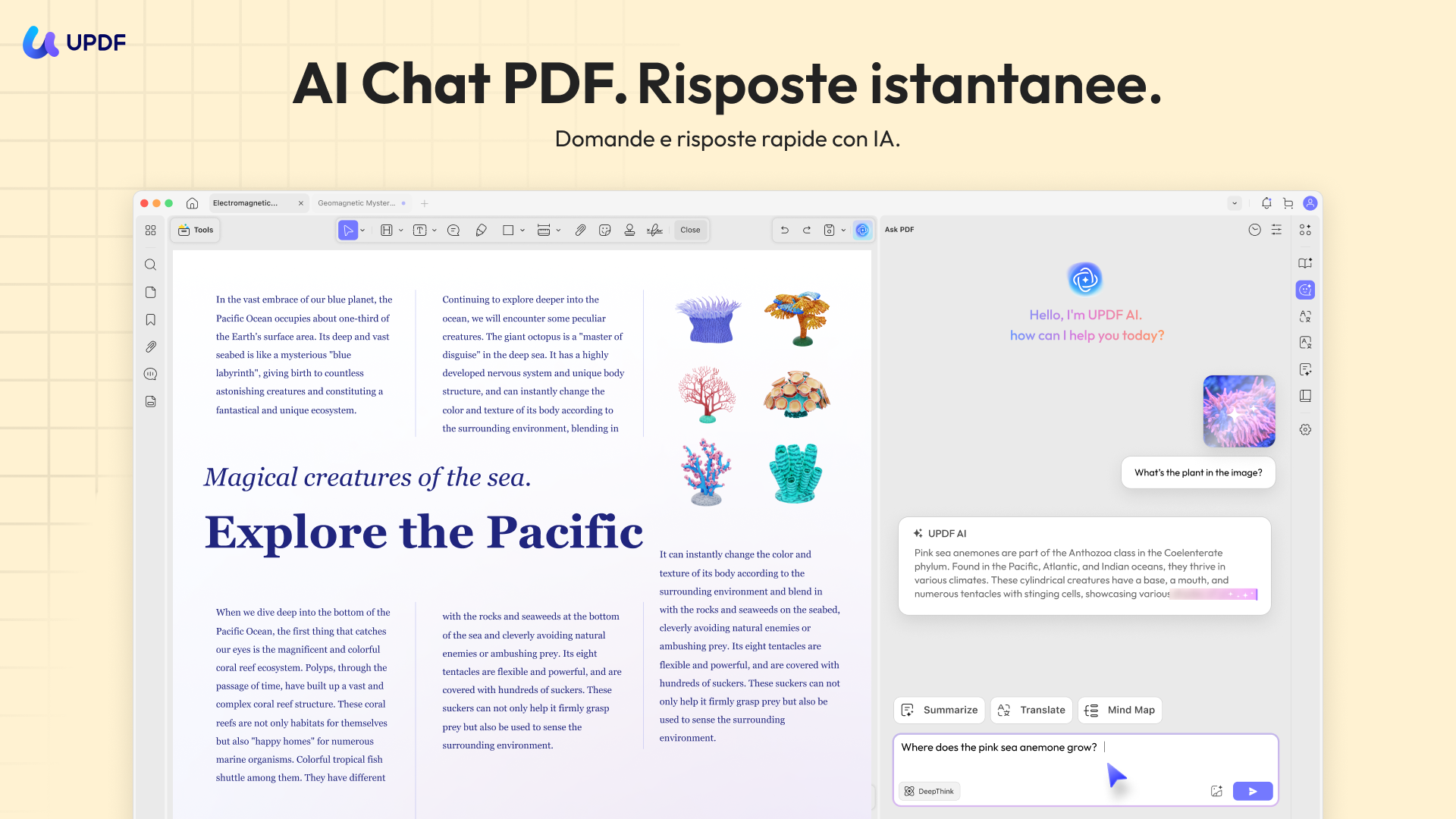Open the document form icon in left sidebar

point(151,401)
